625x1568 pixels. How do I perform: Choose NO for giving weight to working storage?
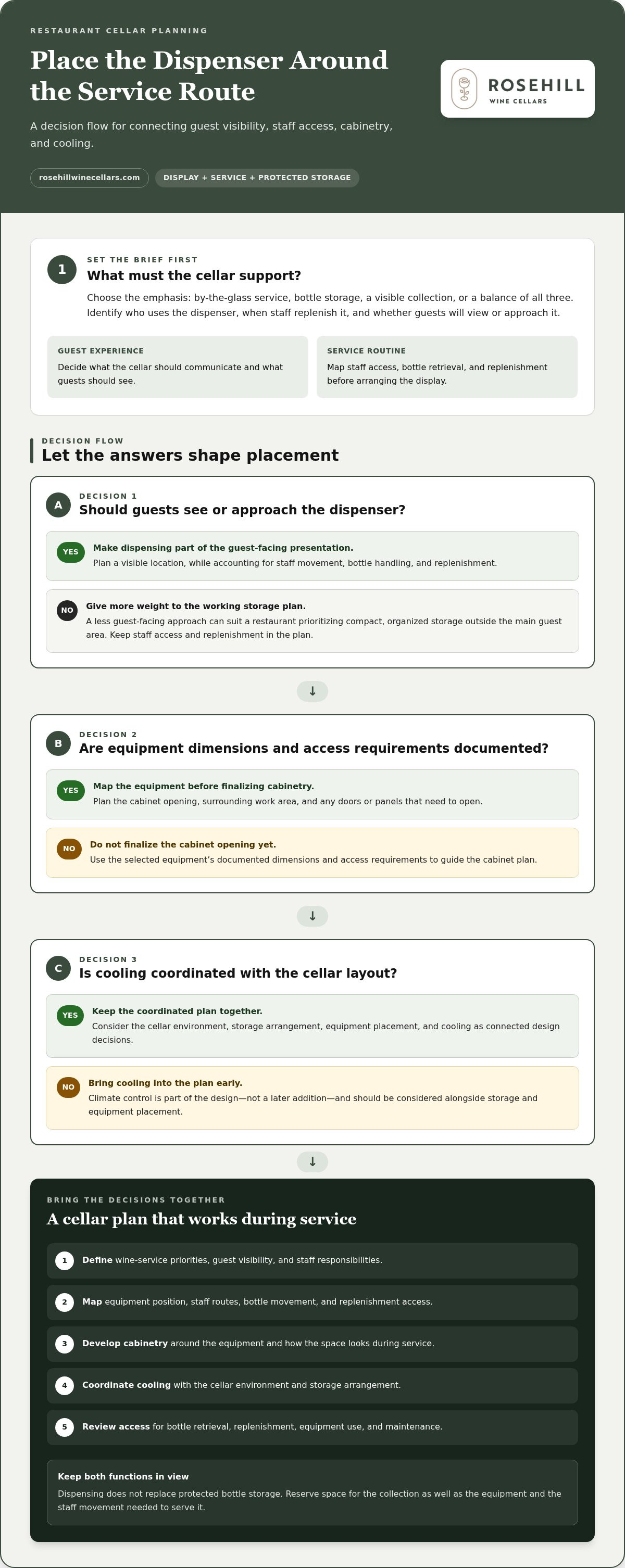67,611
